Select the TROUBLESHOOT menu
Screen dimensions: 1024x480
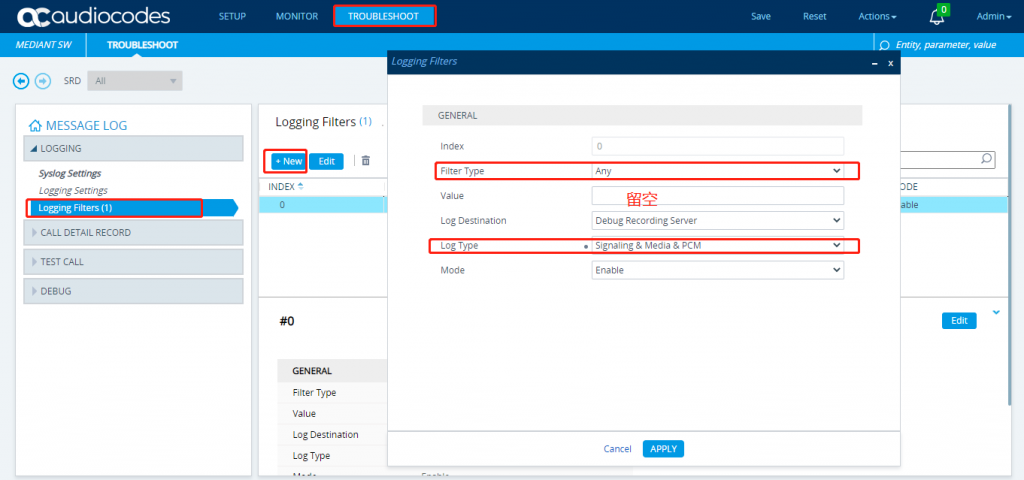pos(383,16)
